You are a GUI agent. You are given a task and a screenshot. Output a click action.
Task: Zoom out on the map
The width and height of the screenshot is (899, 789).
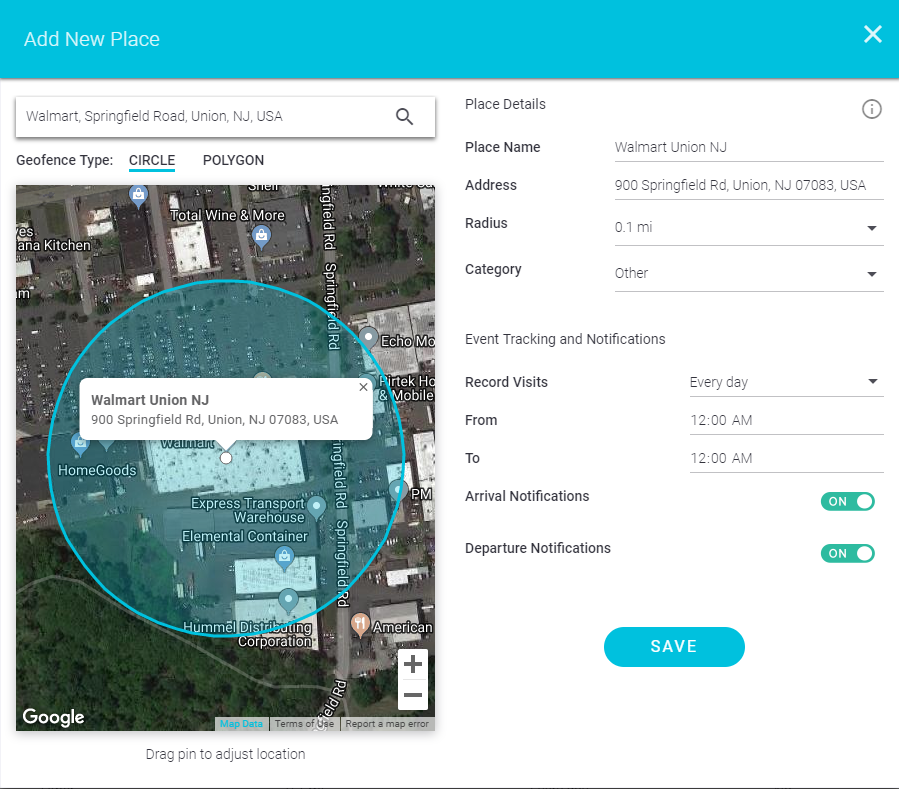(x=413, y=695)
